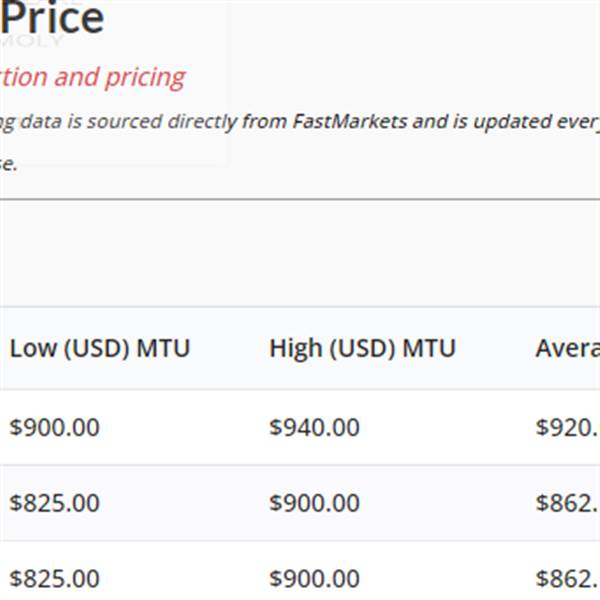Select the third row's $900.00 high price

coord(314,578)
